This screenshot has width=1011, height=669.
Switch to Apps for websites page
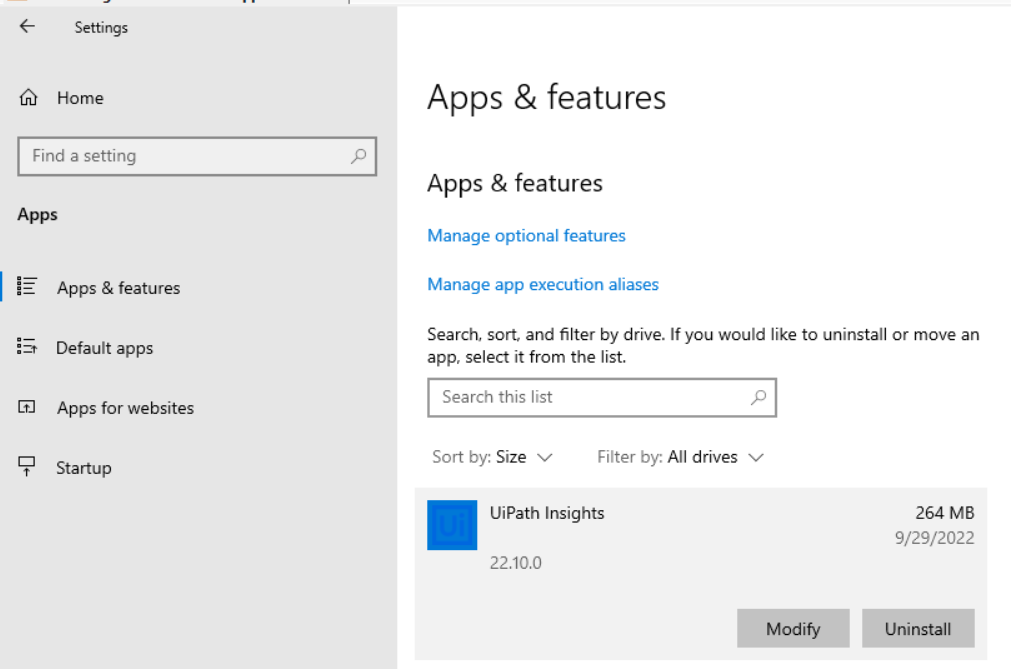pos(125,408)
